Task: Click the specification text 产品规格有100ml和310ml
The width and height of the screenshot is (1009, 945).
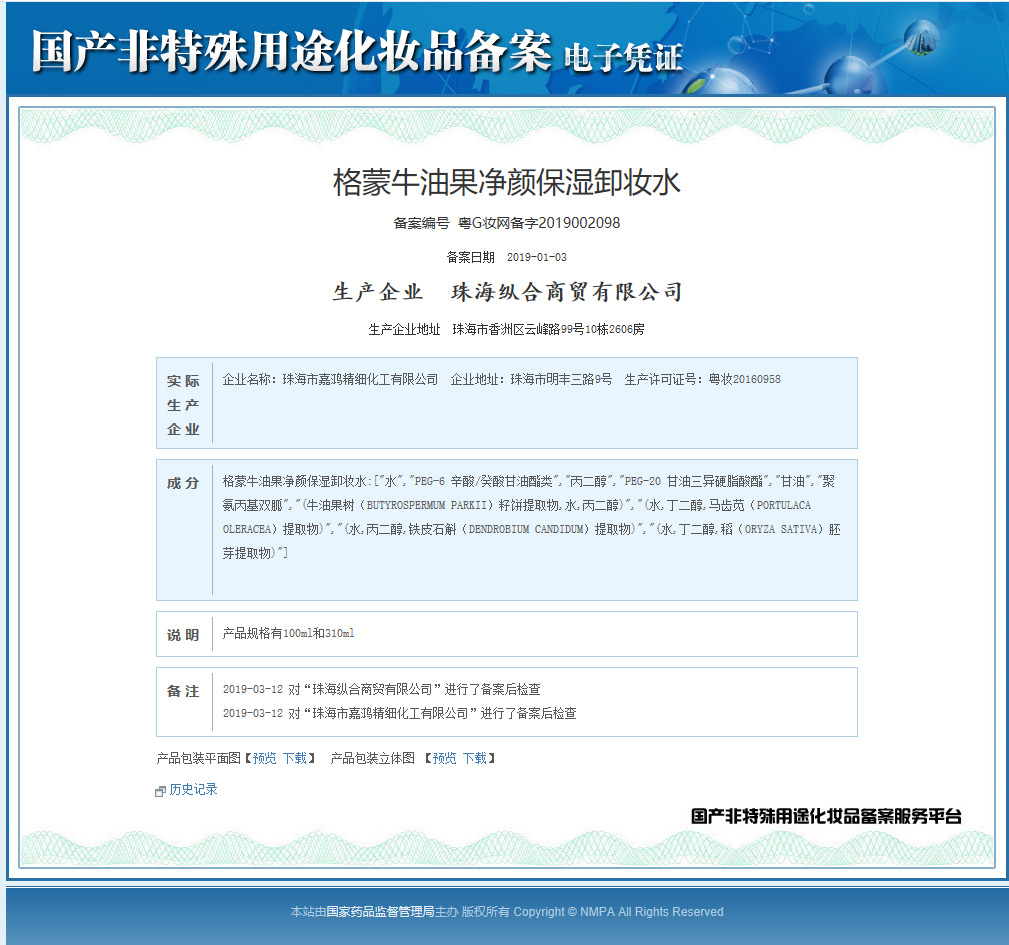Action: point(288,634)
